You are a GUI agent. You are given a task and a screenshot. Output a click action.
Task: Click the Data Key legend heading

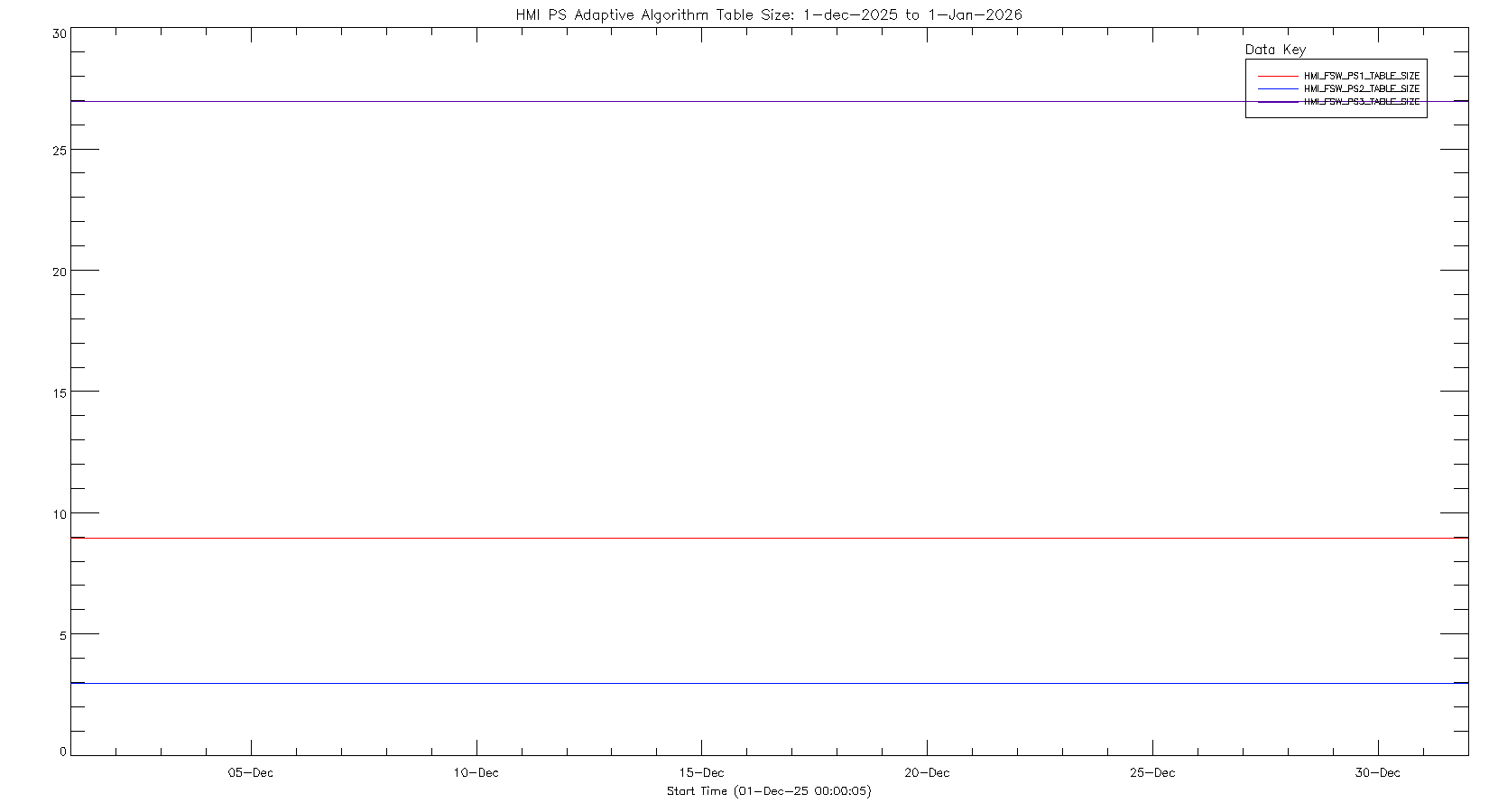click(1275, 50)
